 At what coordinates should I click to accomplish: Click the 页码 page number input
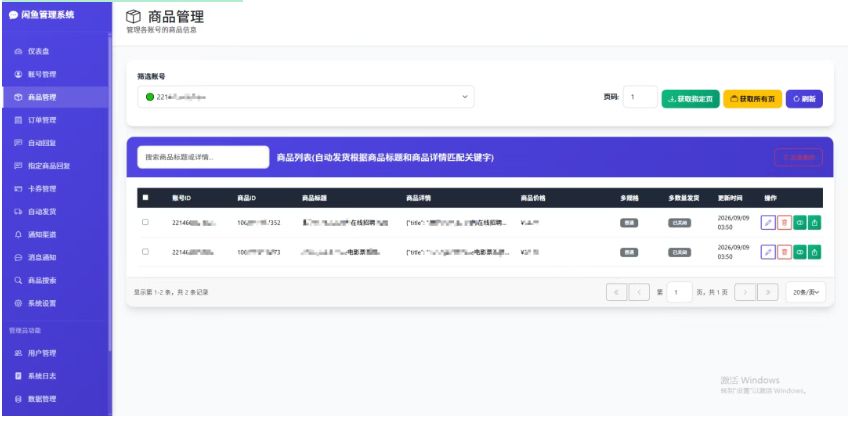tap(640, 98)
